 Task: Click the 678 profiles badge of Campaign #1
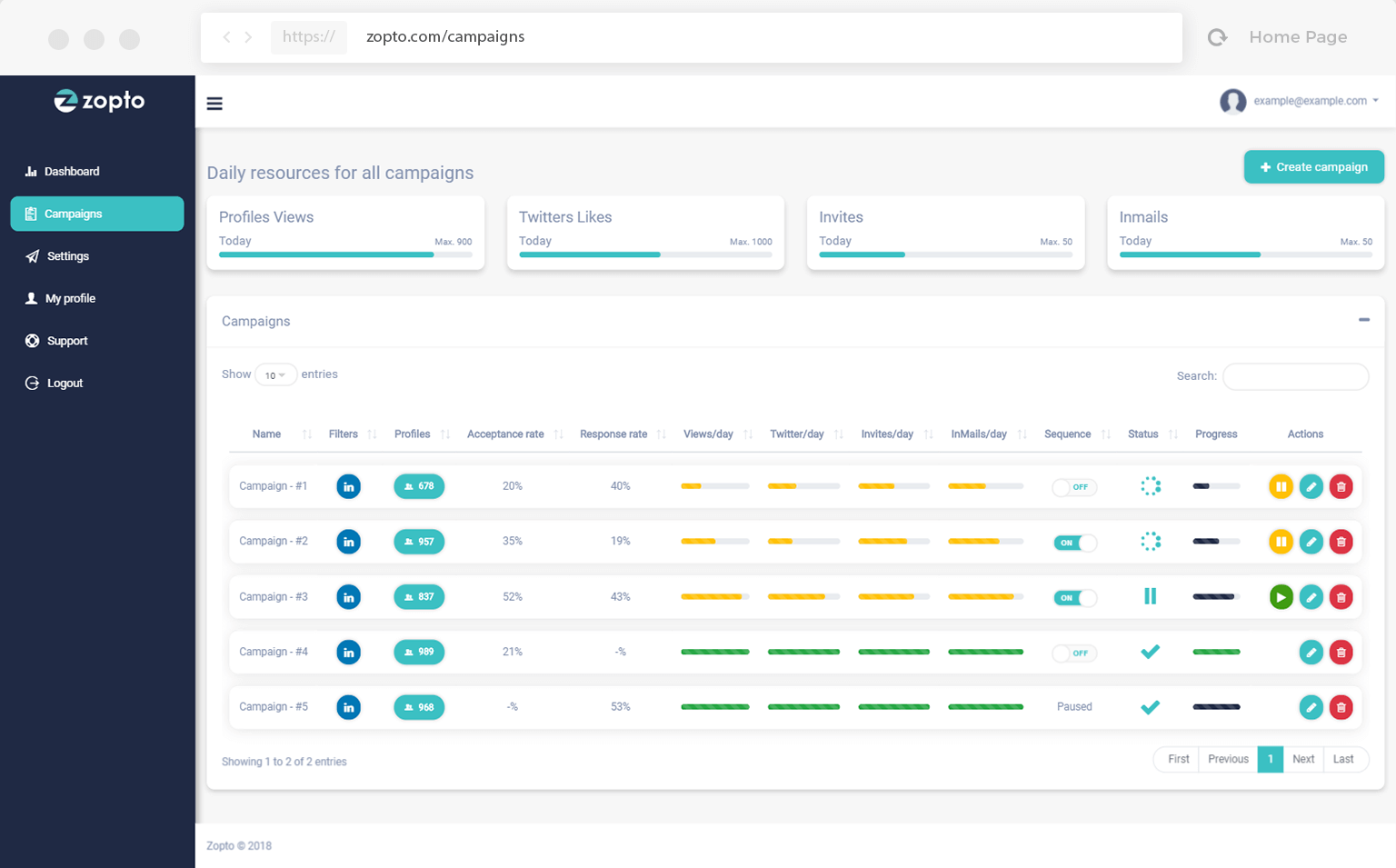(419, 487)
